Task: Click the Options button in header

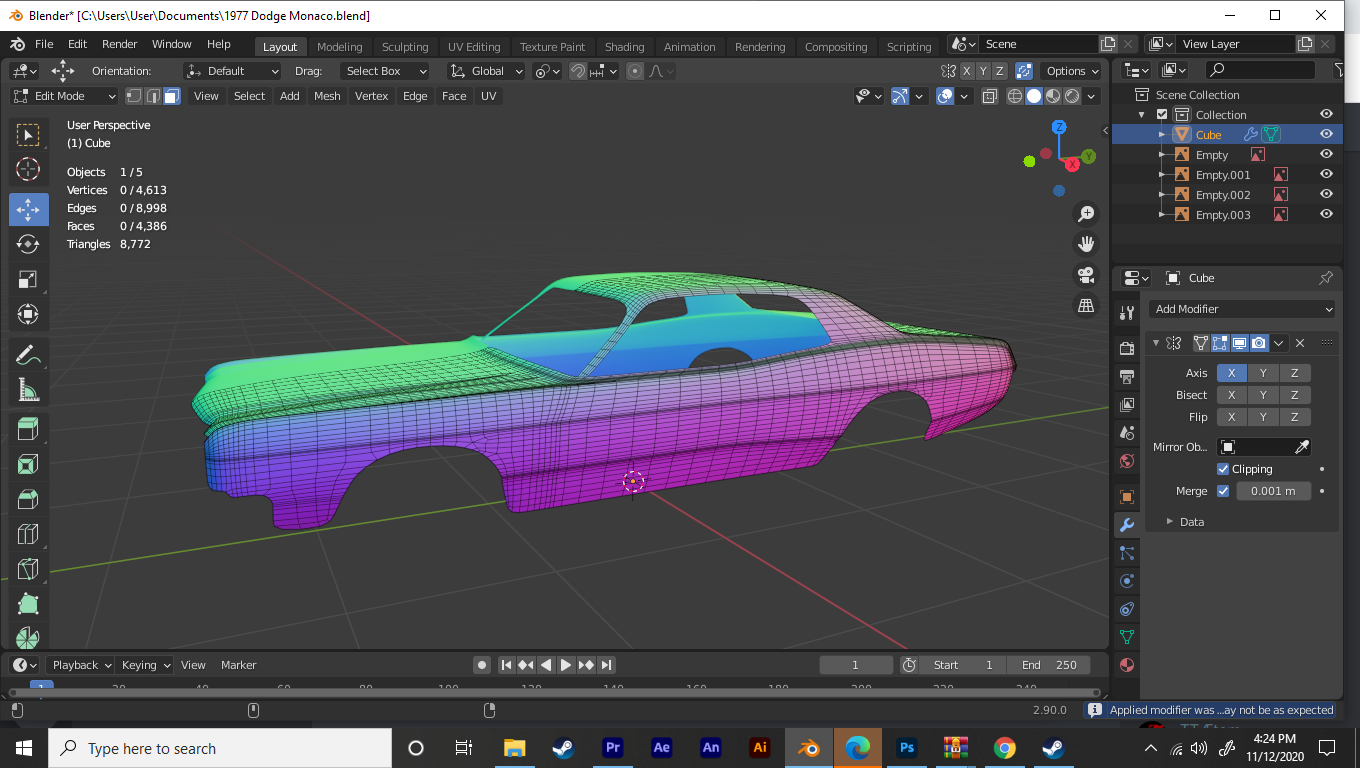Action: (1071, 71)
